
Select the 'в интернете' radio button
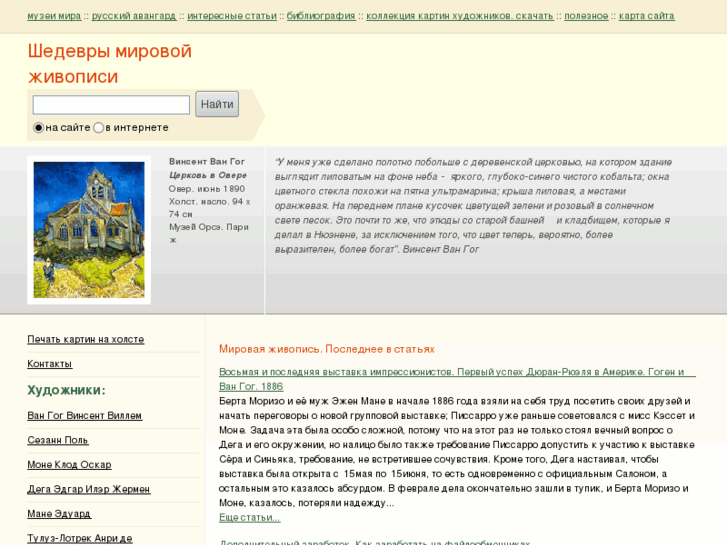(98, 128)
